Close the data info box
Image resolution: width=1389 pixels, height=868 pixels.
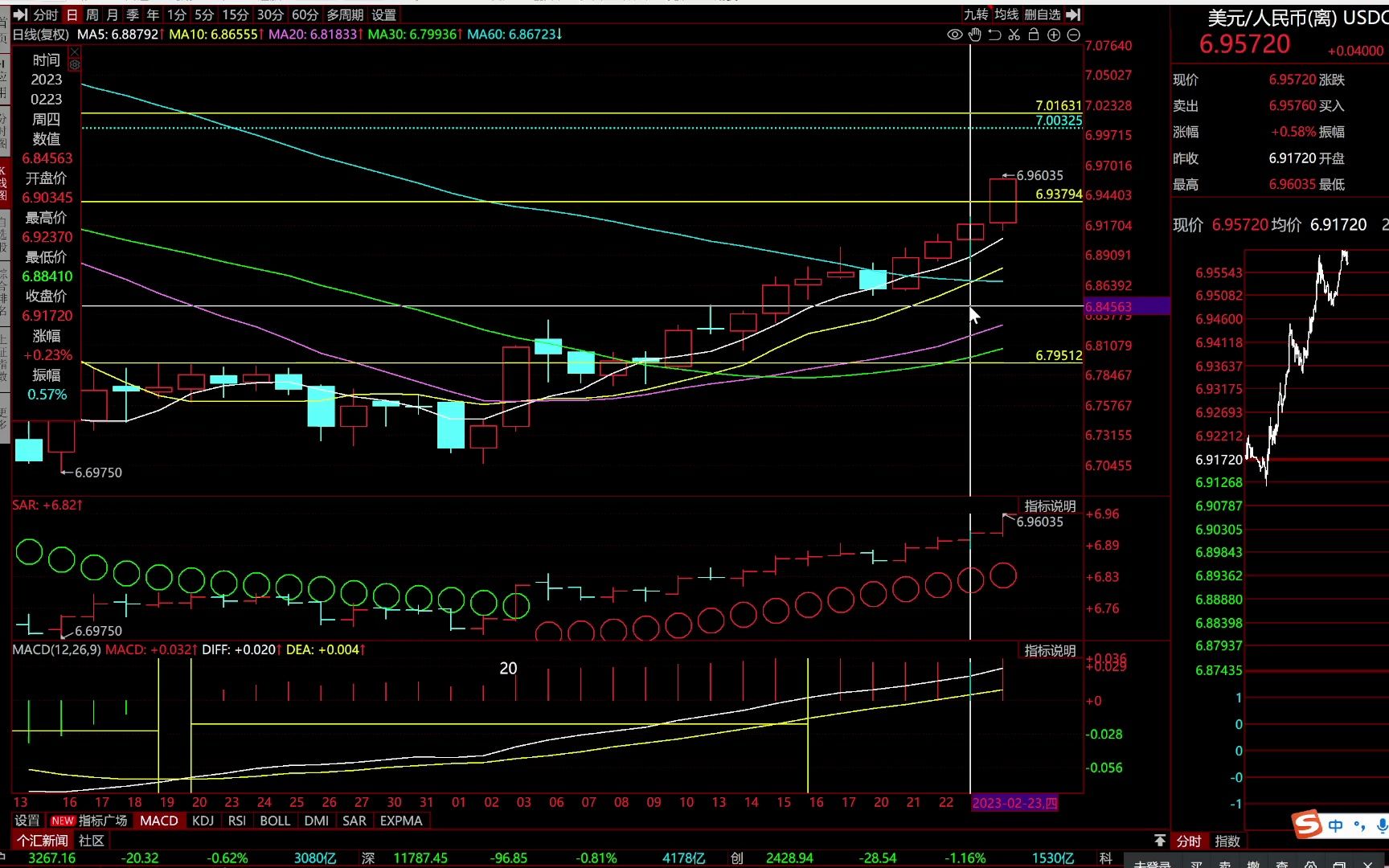tap(74, 52)
